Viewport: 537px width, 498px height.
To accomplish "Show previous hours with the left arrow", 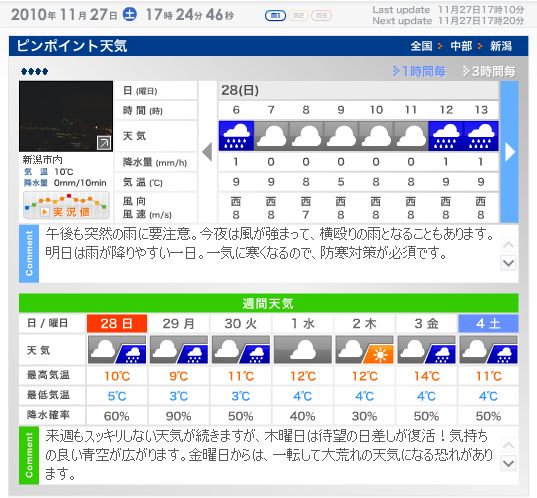I will click(x=208, y=152).
